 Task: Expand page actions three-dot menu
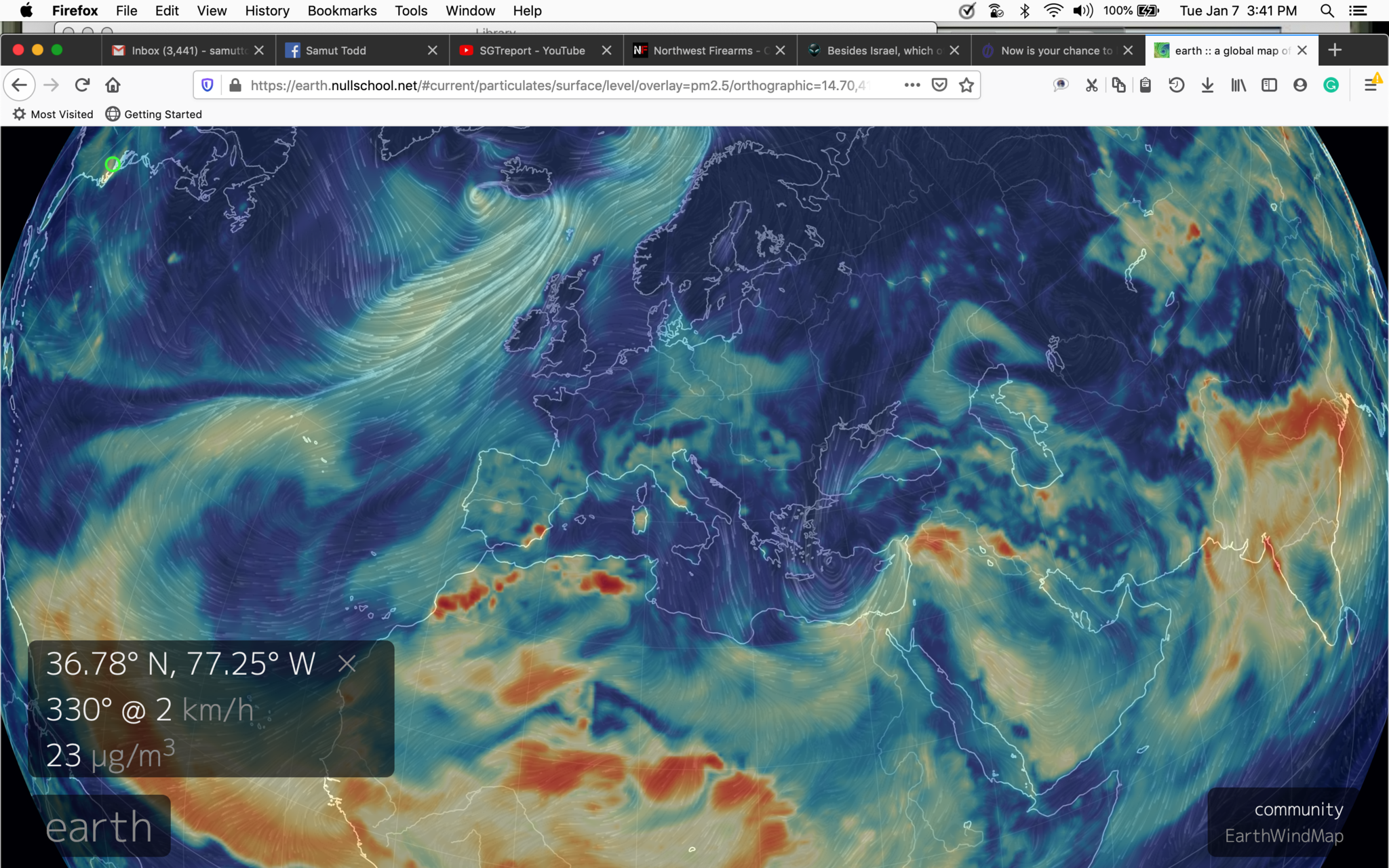(912, 85)
